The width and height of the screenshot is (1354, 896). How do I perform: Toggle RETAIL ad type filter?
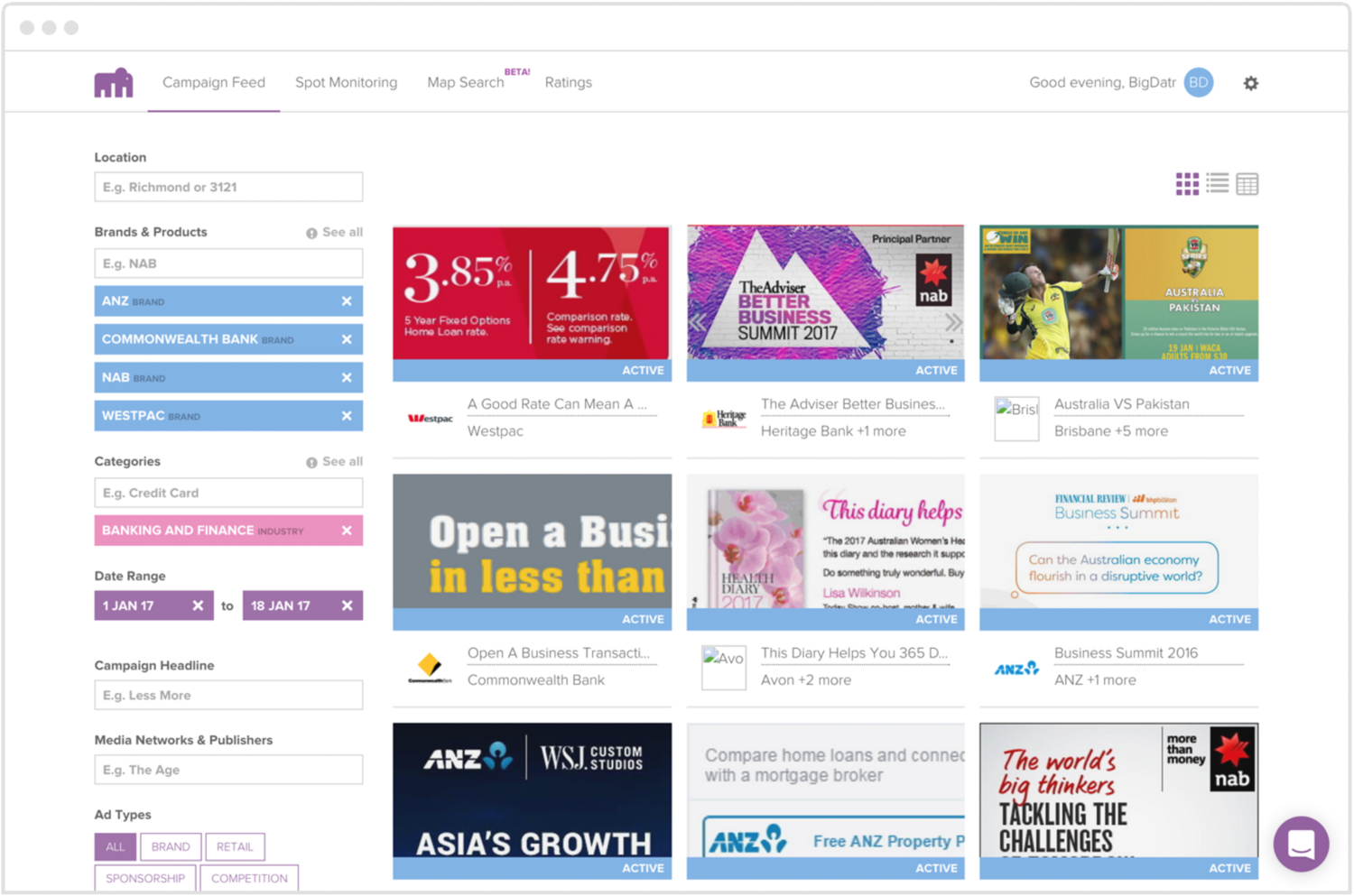pos(235,846)
